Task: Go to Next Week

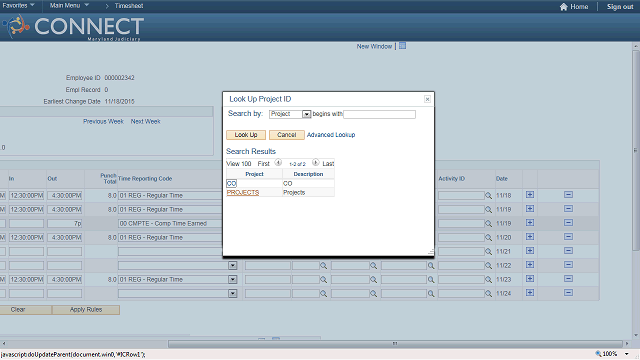Action: tap(145, 121)
